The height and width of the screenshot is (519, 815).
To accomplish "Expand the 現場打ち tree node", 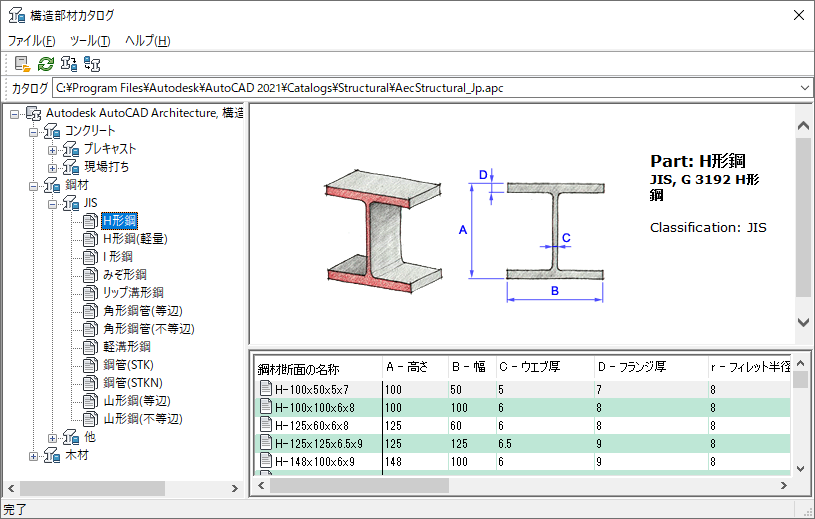I will click(x=52, y=168).
